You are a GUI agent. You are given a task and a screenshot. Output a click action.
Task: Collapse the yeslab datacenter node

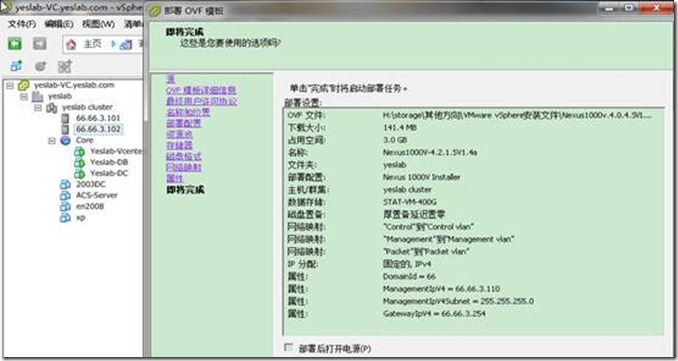24,96
